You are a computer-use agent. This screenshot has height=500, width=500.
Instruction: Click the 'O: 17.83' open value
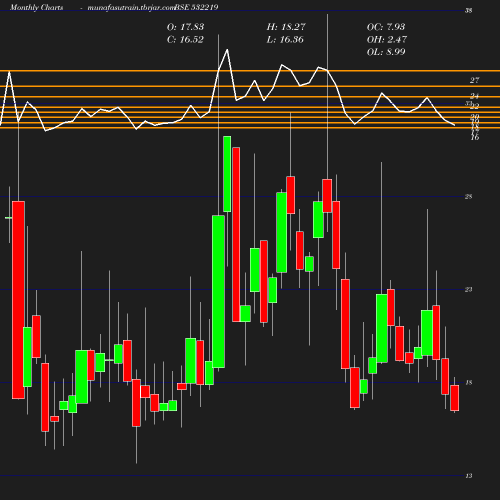tap(185, 27)
